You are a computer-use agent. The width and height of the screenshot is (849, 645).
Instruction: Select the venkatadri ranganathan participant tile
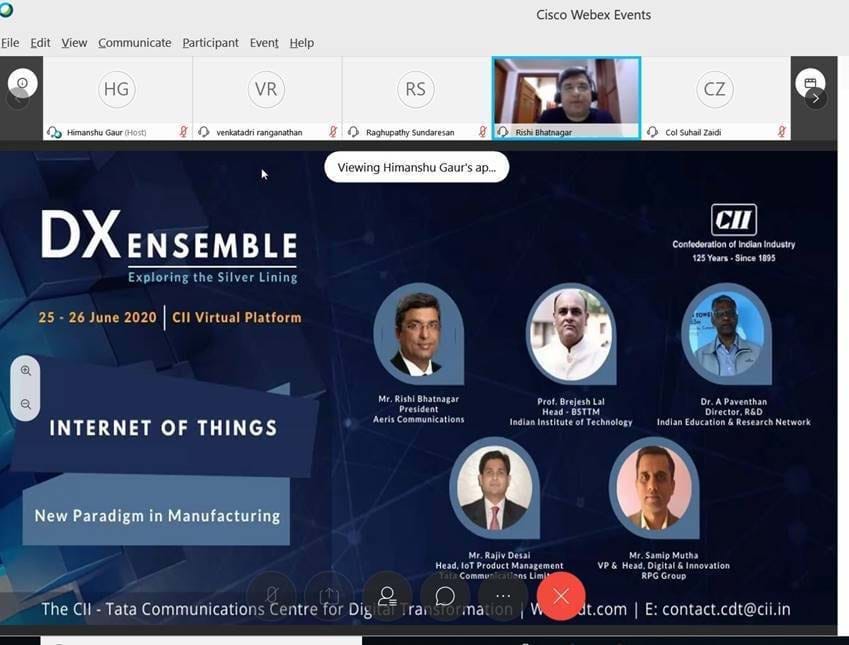click(267, 98)
